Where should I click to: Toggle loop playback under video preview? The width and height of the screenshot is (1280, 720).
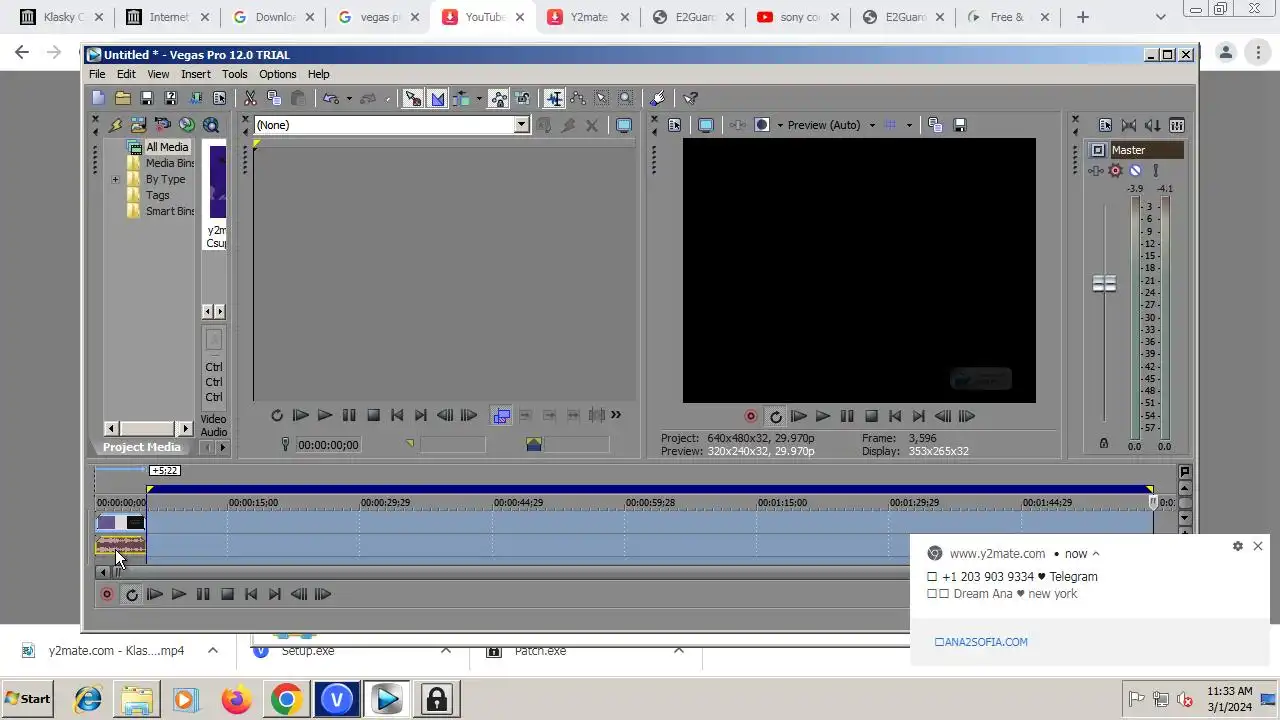coord(775,416)
